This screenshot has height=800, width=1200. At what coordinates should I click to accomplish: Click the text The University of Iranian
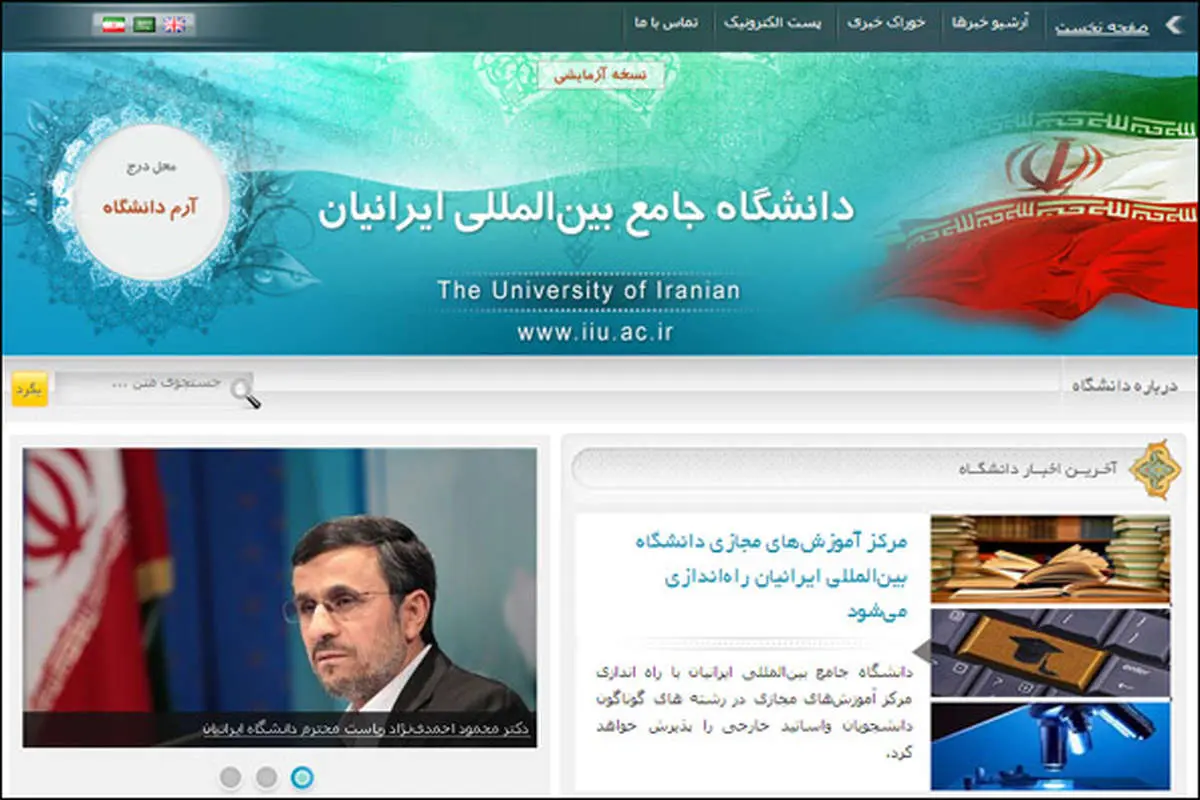[x=589, y=291]
